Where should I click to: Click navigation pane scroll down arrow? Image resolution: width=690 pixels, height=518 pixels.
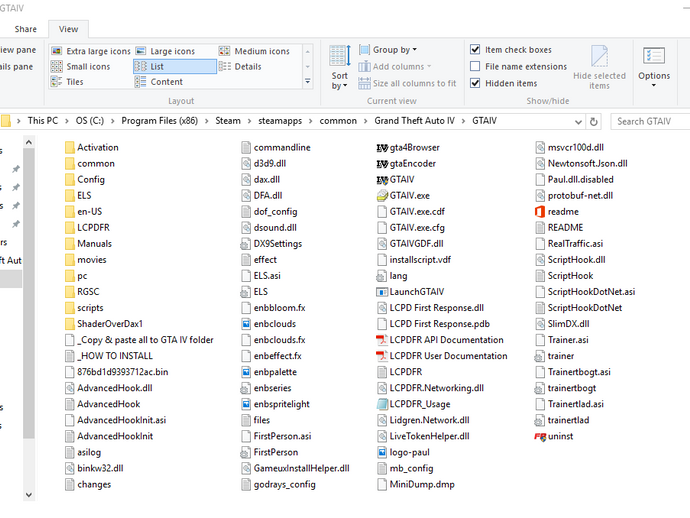click(x=29, y=495)
